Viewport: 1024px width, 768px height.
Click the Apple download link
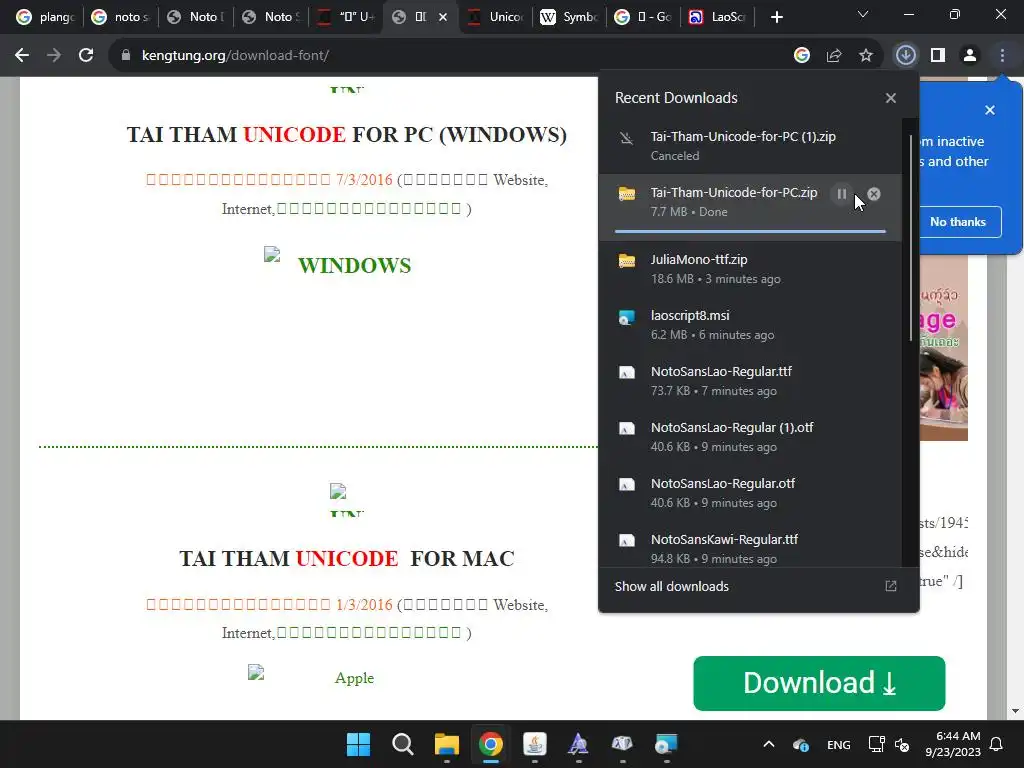click(x=354, y=678)
